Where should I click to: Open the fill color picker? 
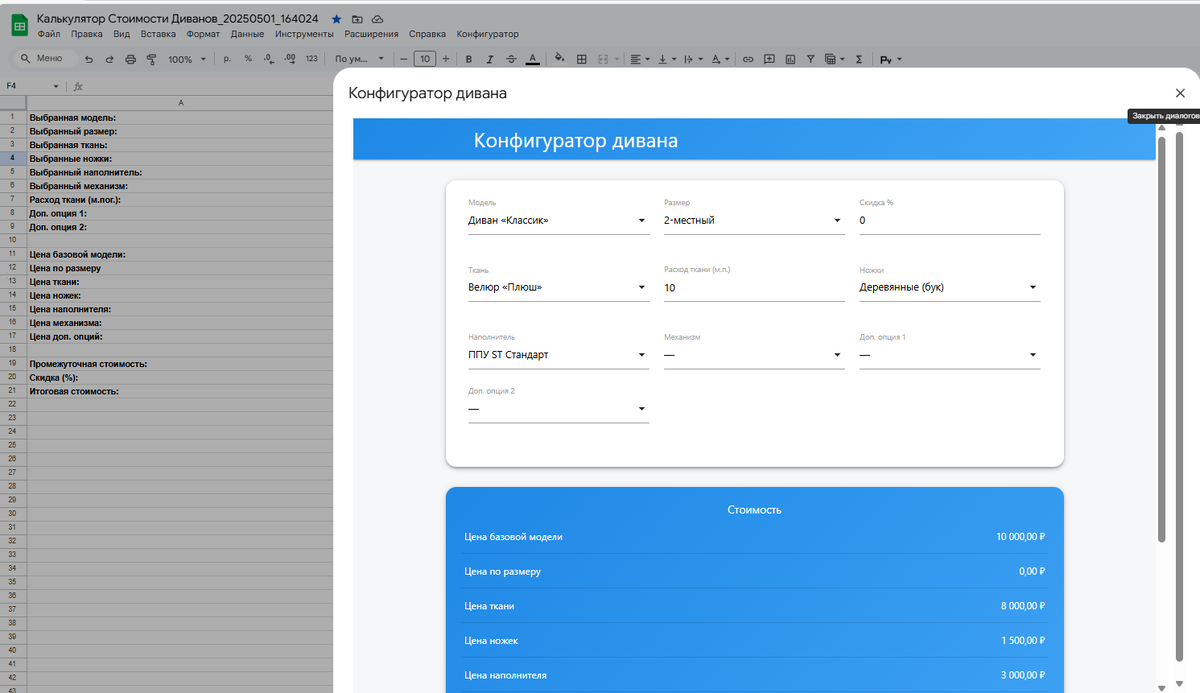(x=560, y=59)
